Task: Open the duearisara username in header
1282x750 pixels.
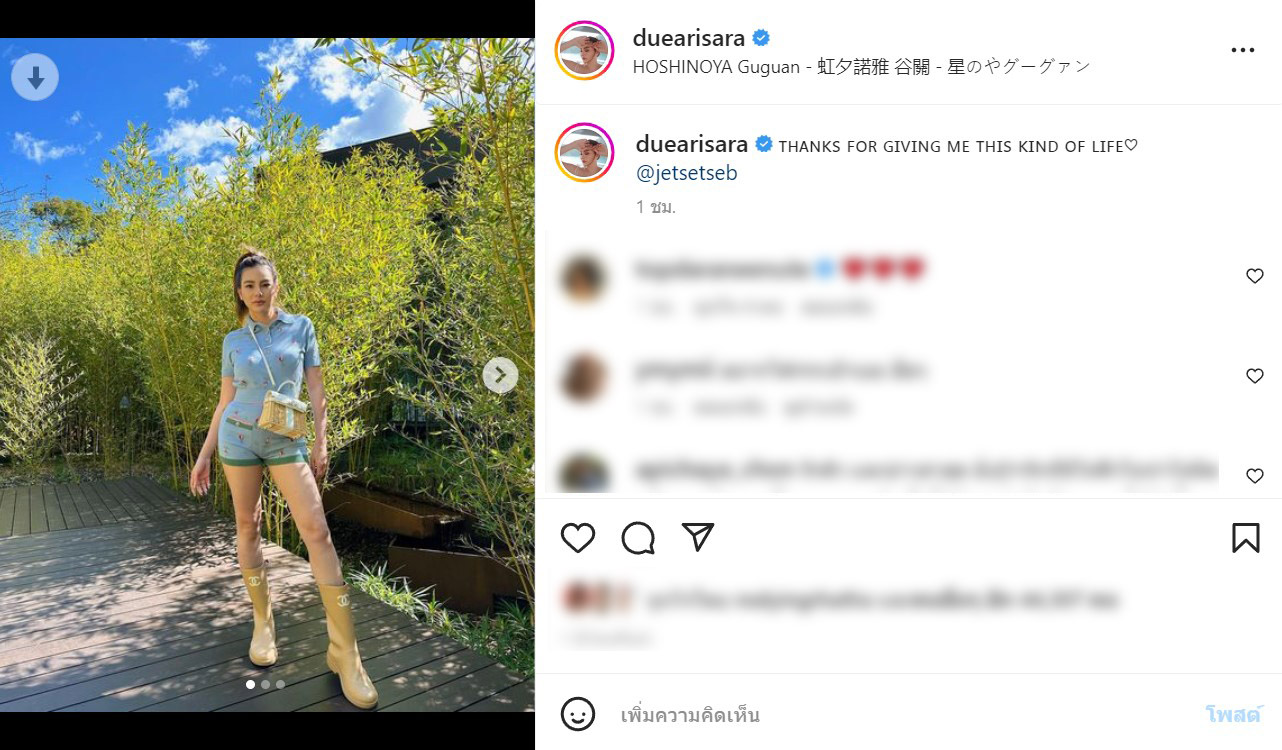Action: tap(689, 38)
